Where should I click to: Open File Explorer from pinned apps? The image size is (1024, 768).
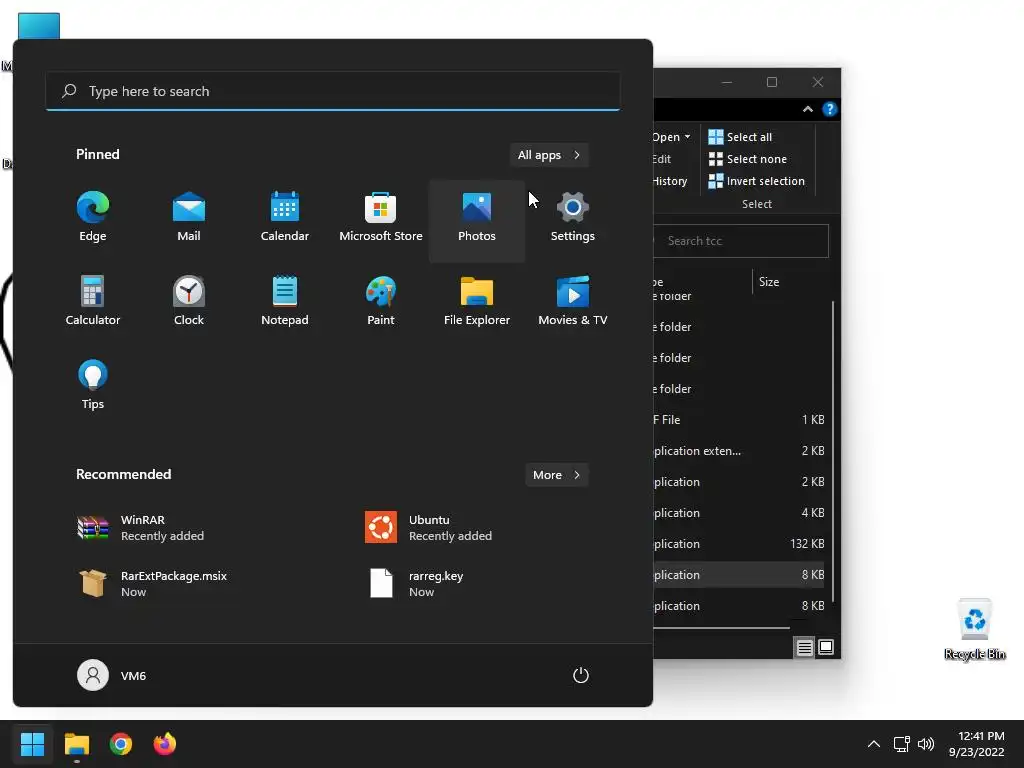pos(477,302)
